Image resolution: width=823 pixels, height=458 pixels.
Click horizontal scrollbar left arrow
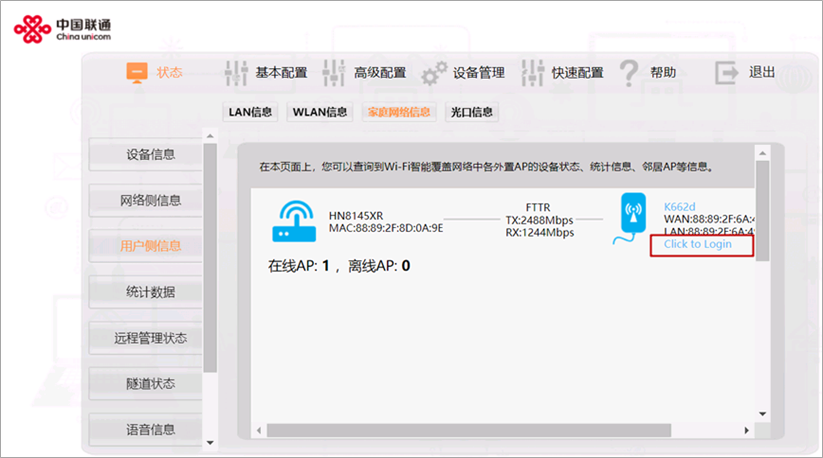[x=259, y=430]
